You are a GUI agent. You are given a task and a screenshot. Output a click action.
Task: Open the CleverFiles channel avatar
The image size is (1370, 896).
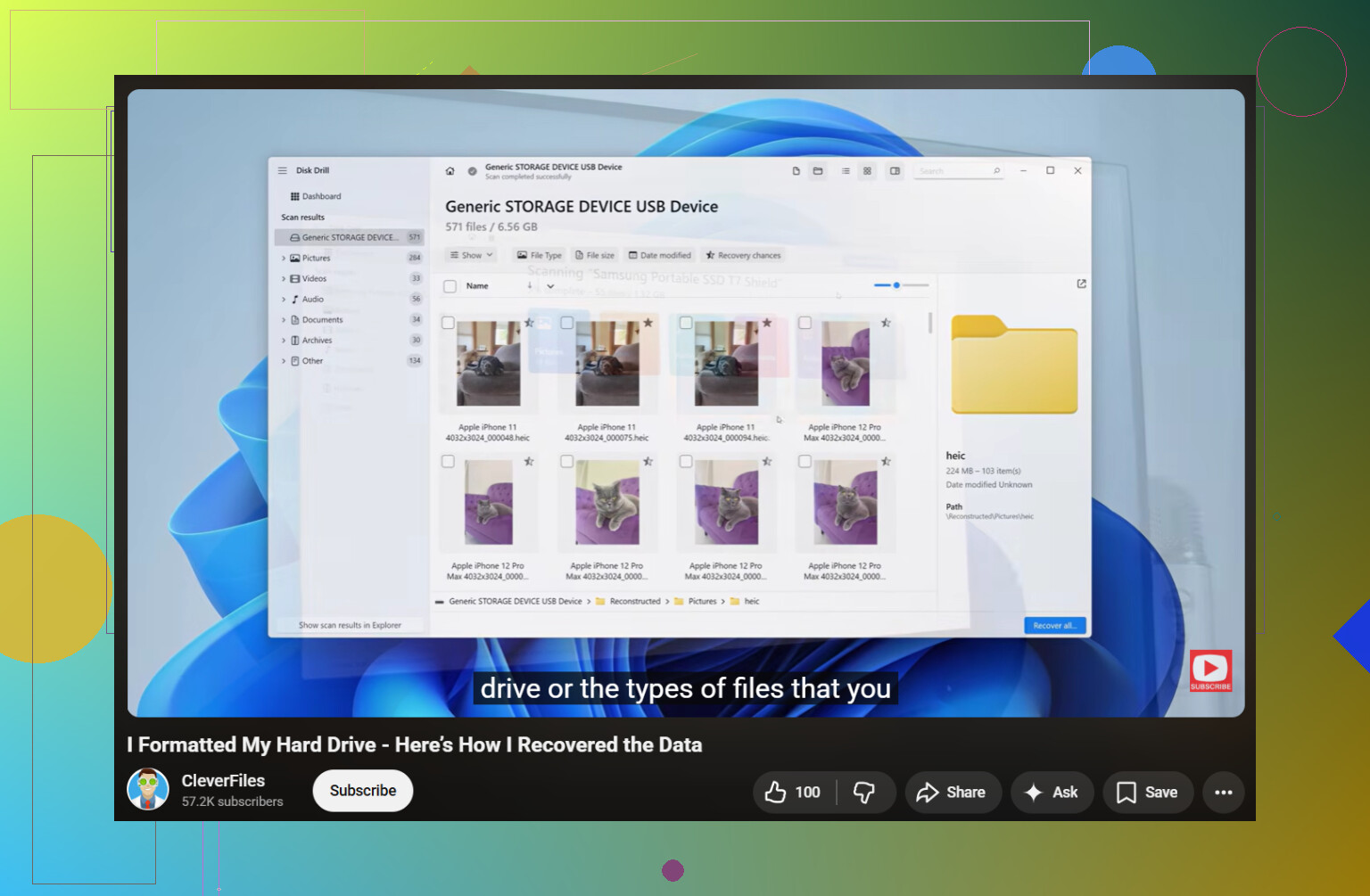[148, 789]
